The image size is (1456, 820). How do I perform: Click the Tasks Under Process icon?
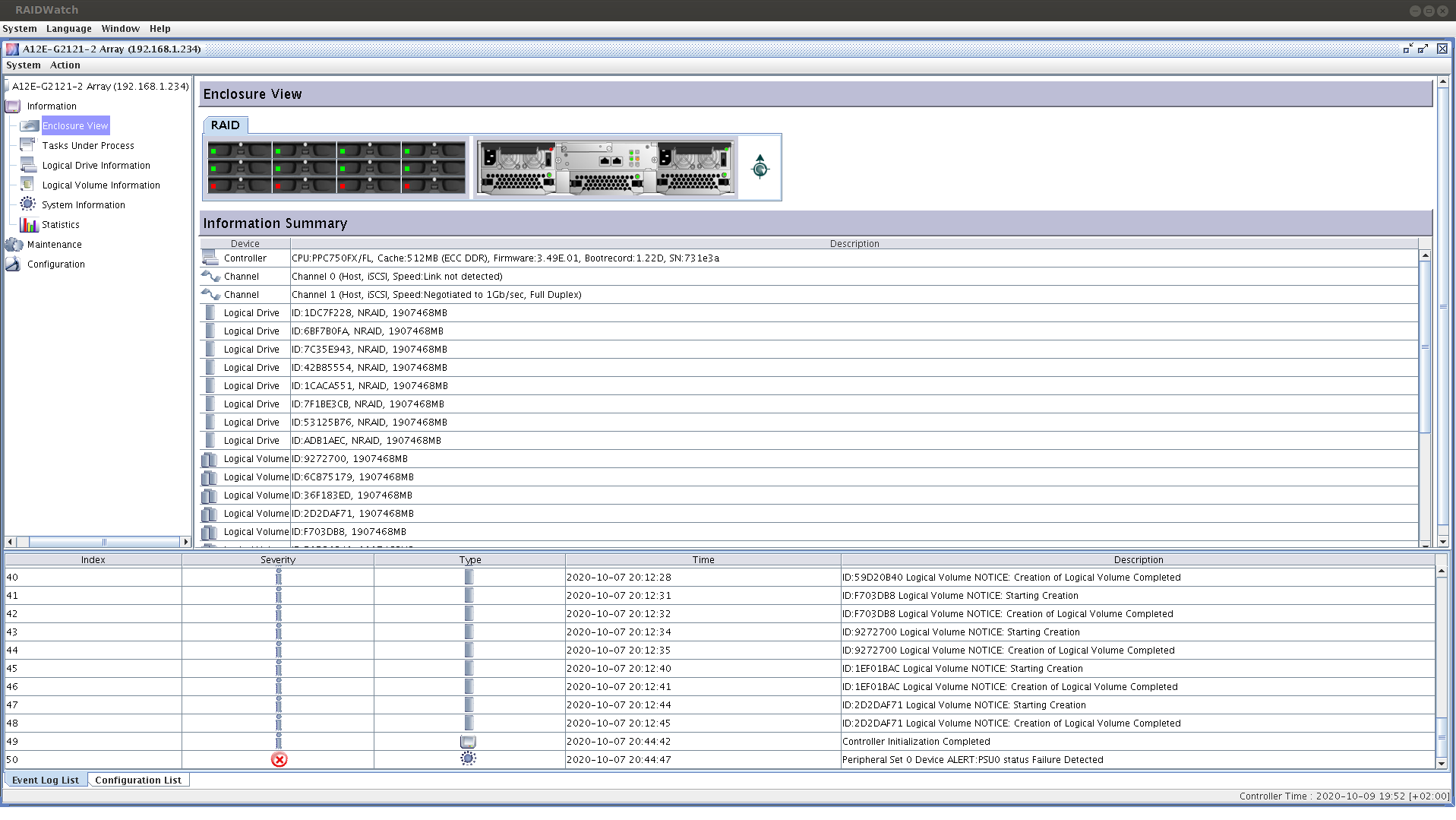(x=28, y=145)
